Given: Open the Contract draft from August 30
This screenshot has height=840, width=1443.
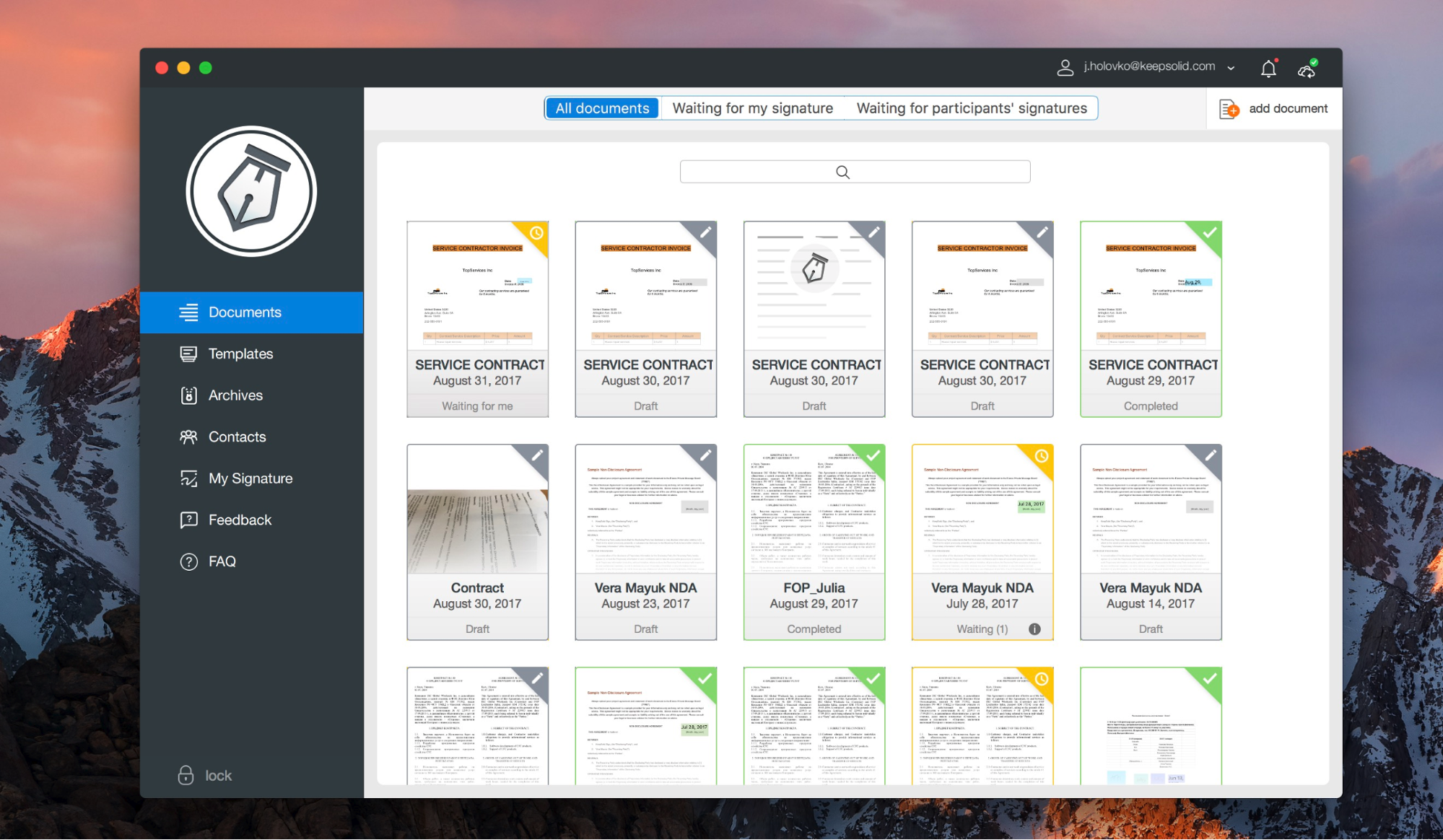Looking at the screenshot, I should pyautogui.click(x=477, y=541).
